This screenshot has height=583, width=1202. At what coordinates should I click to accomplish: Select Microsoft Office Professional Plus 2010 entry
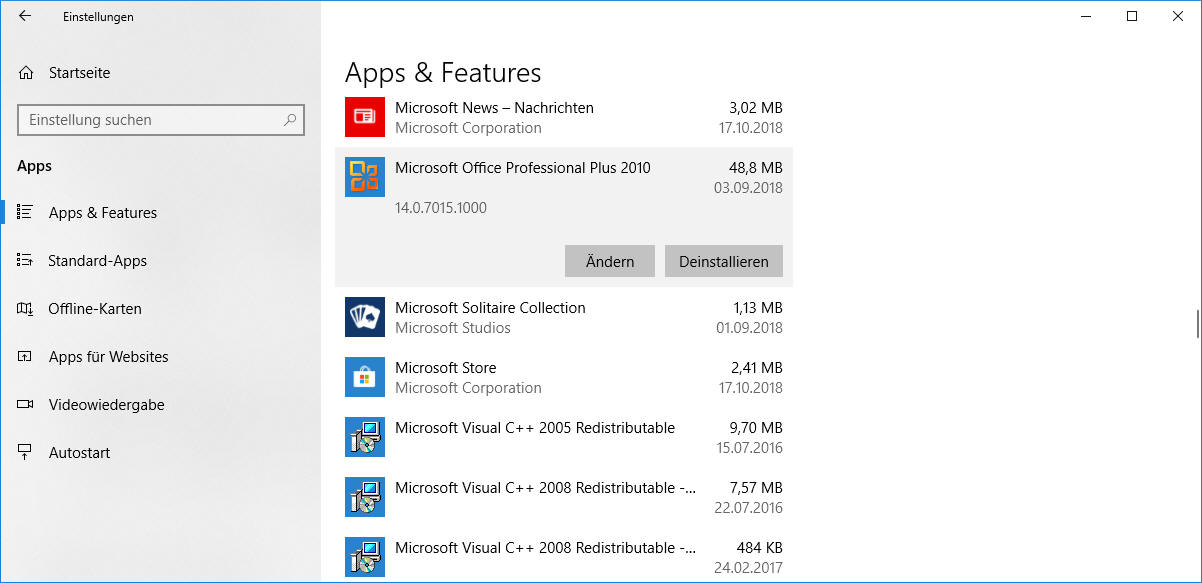click(x=564, y=217)
